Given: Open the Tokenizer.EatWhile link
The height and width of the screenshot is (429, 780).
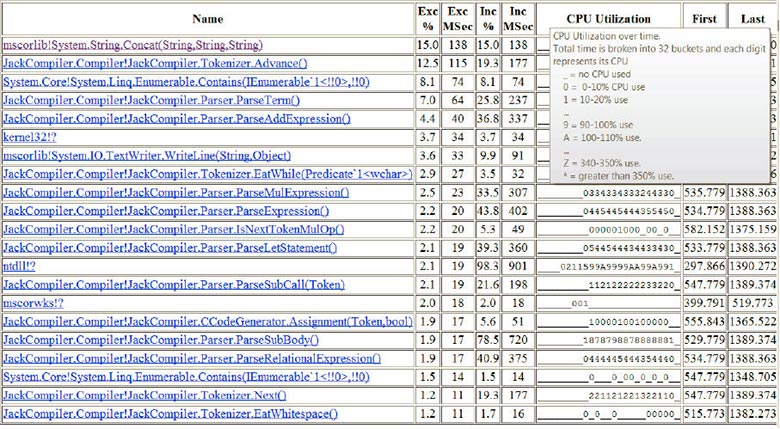Looking at the screenshot, I should pyautogui.click(x=208, y=174).
